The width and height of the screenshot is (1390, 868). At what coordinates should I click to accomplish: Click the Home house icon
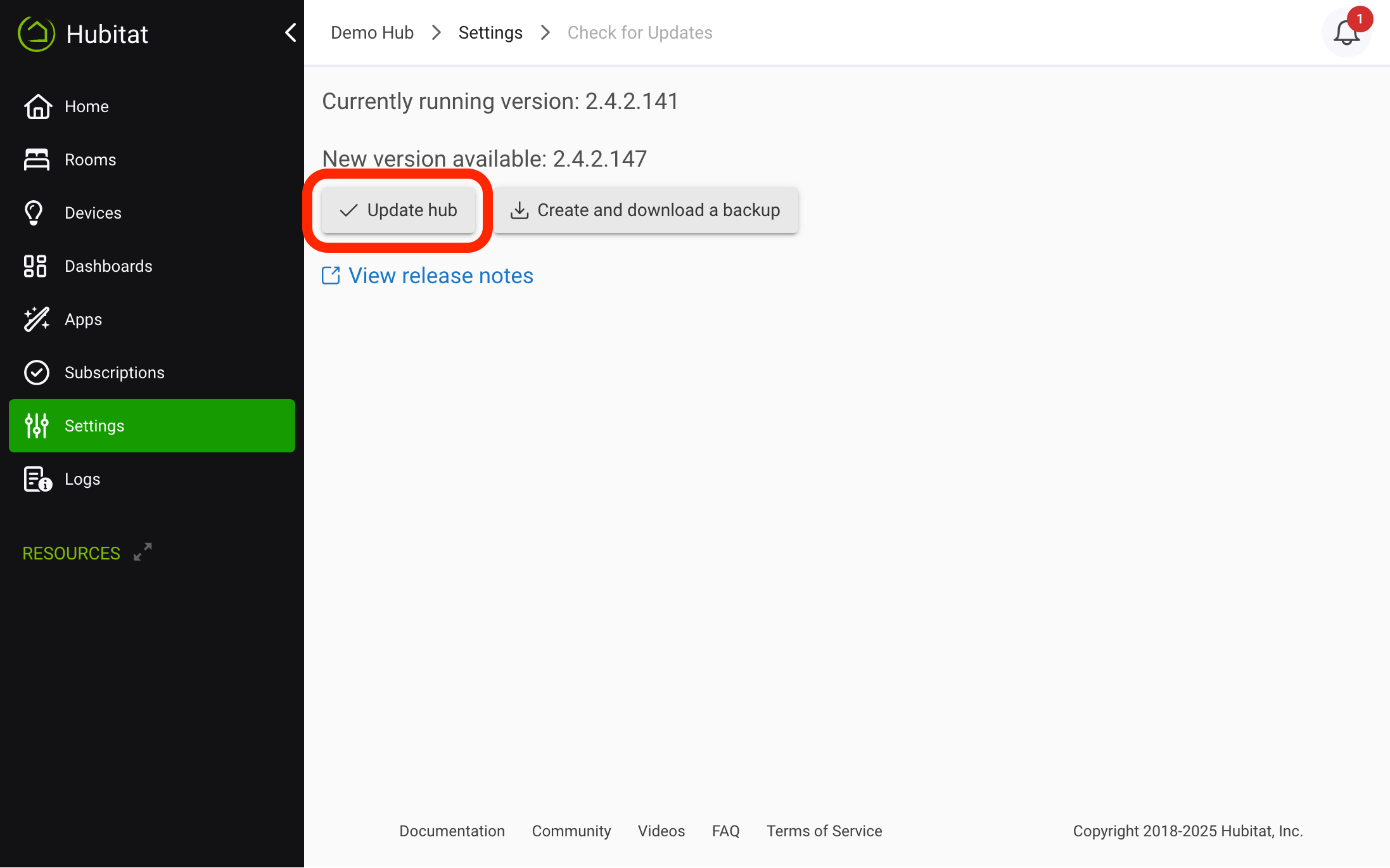[x=37, y=106]
